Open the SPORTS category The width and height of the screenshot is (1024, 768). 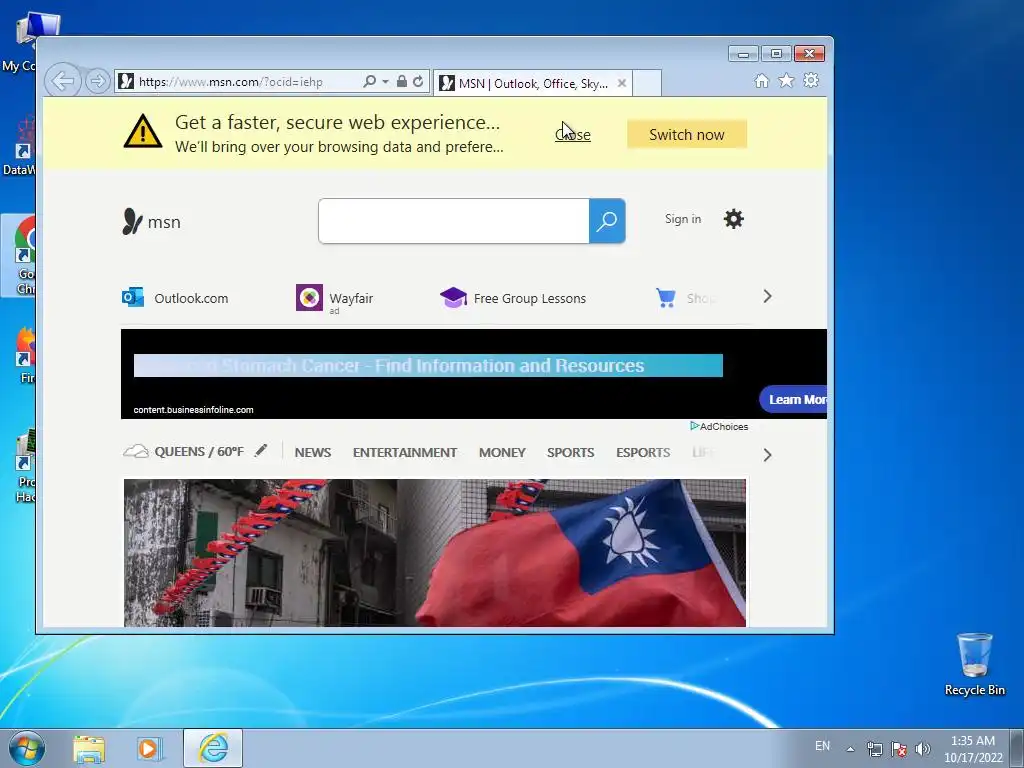[x=570, y=453]
